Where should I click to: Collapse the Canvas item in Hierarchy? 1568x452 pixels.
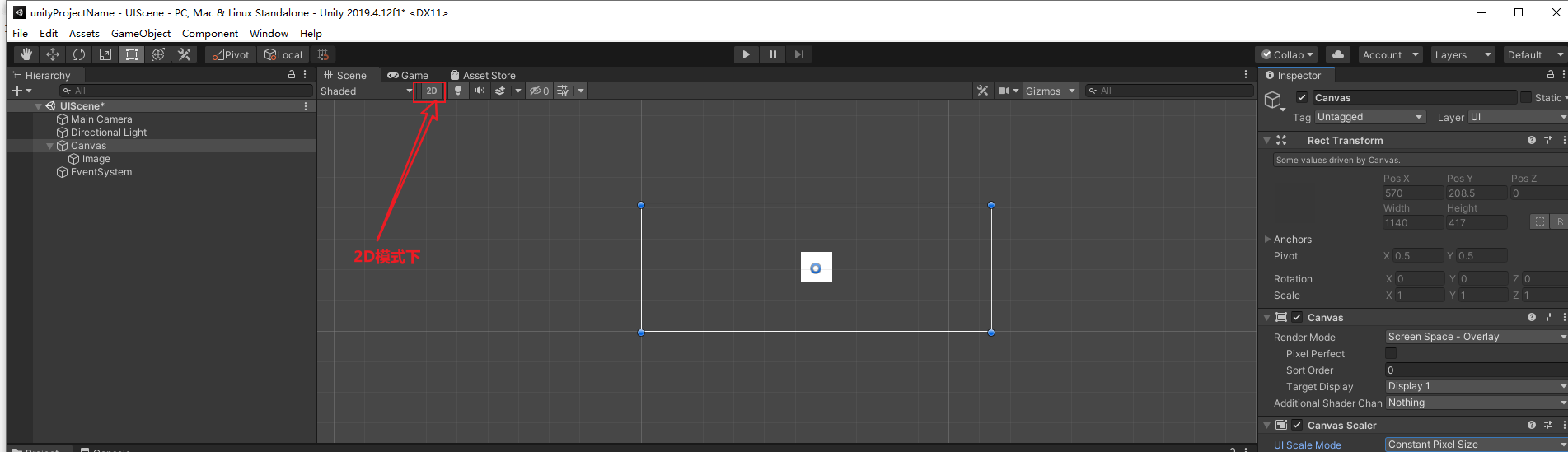[x=50, y=146]
